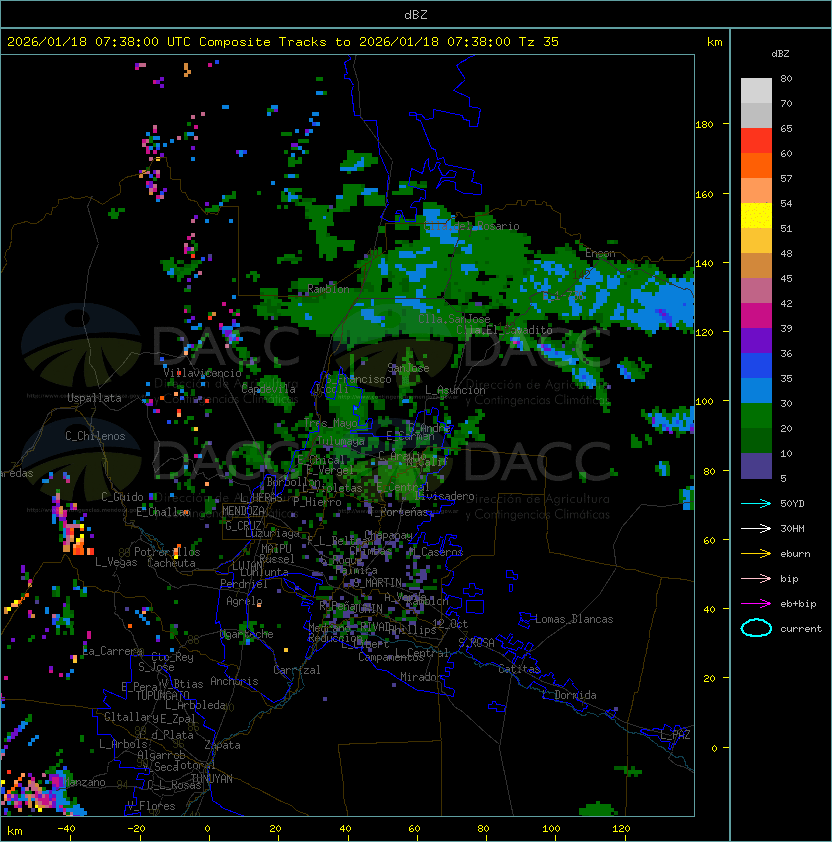This screenshot has width=832, height=842.
Task: Click the white 30HM arrow in legend
Action: tap(756, 528)
